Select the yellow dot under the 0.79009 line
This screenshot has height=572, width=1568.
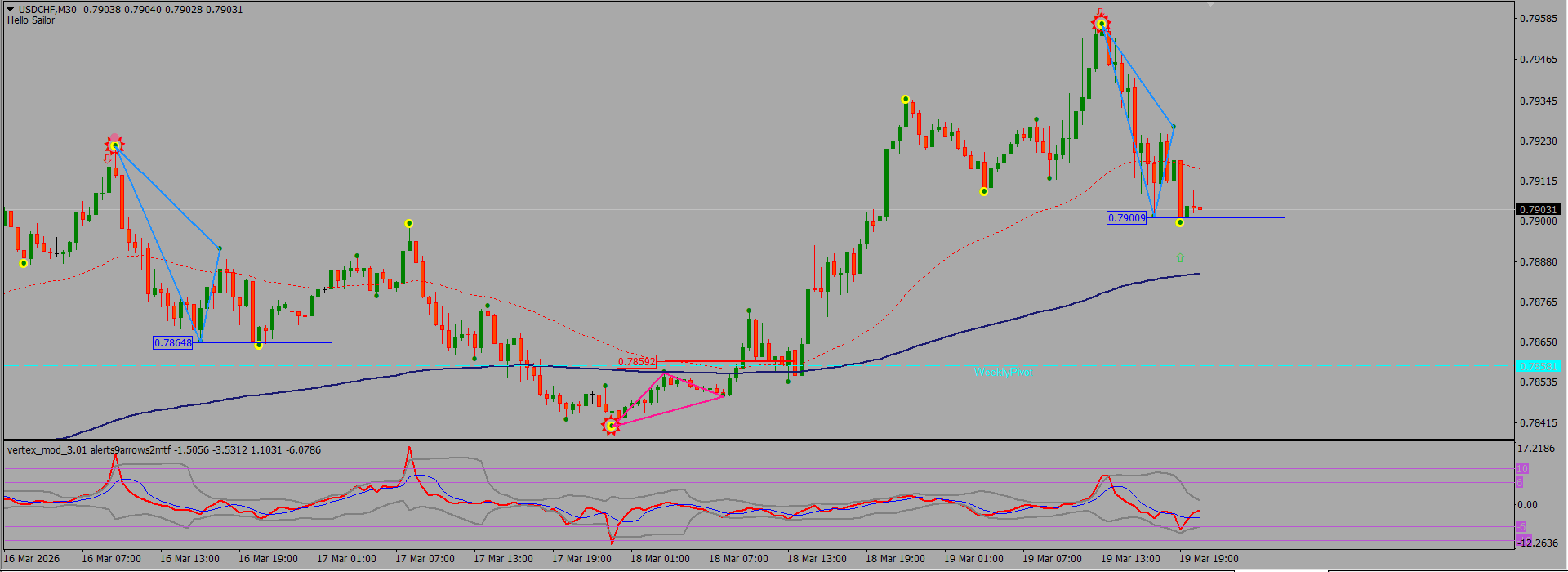1180,222
